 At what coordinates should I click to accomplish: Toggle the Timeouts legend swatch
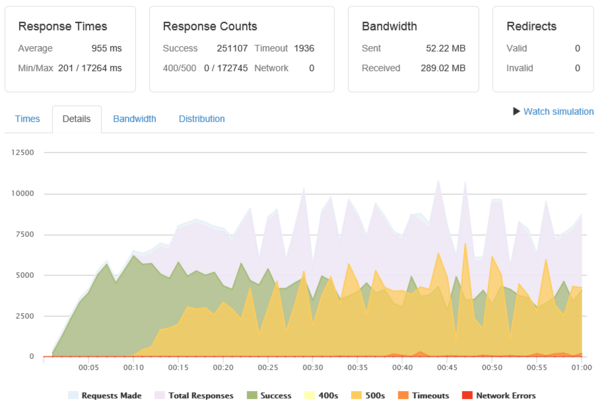[x=403, y=395]
